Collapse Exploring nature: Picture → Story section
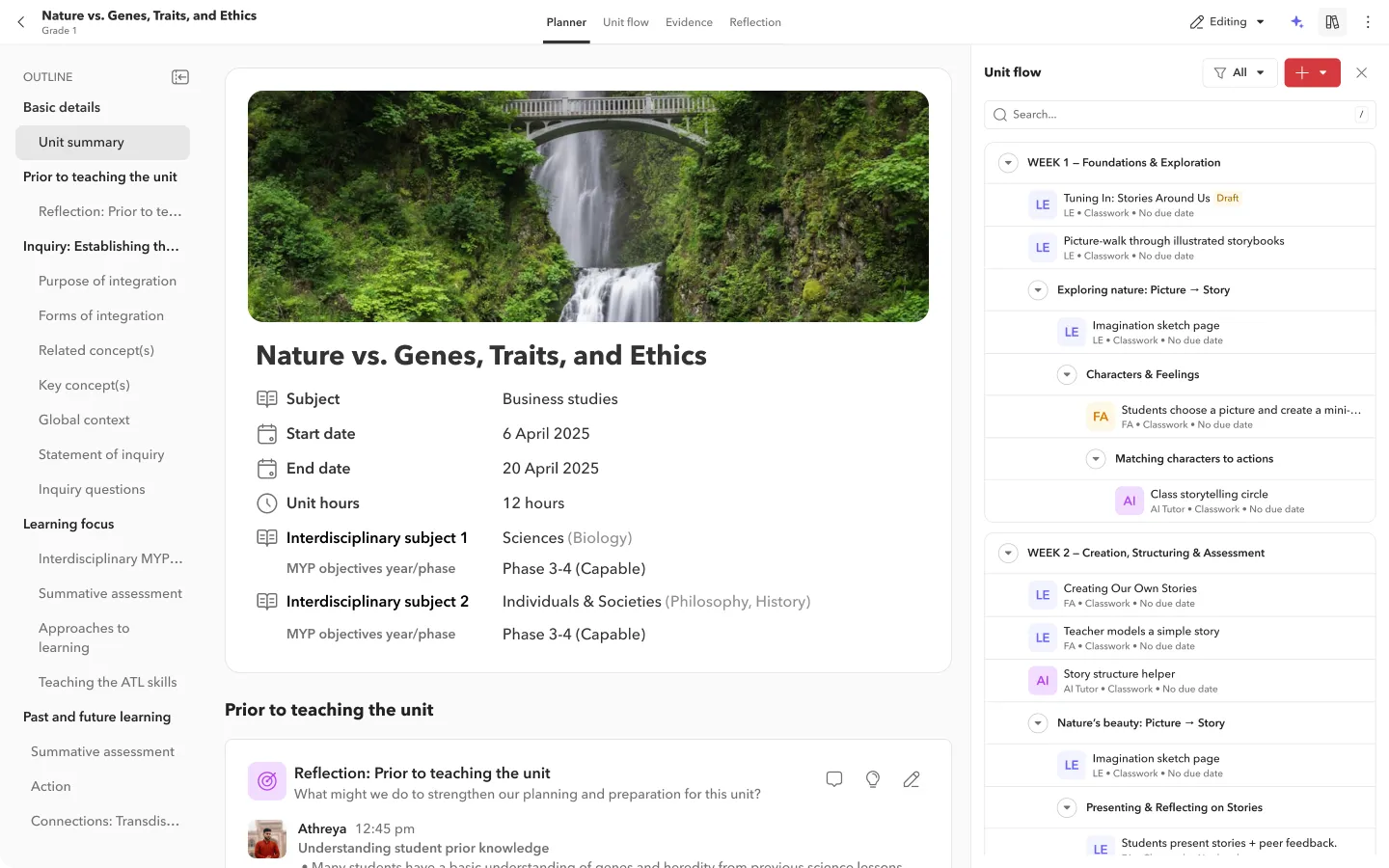The width and height of the screenshot is (1389, 868). click(x=1038, y=290)
